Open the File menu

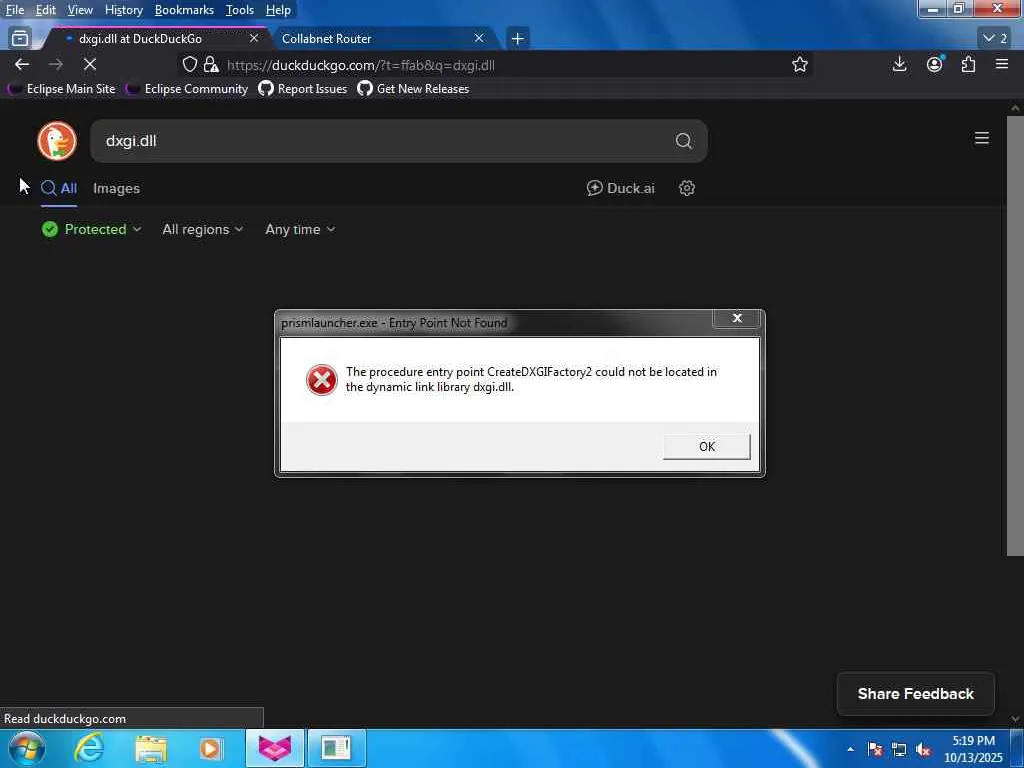tap(14, 10)
